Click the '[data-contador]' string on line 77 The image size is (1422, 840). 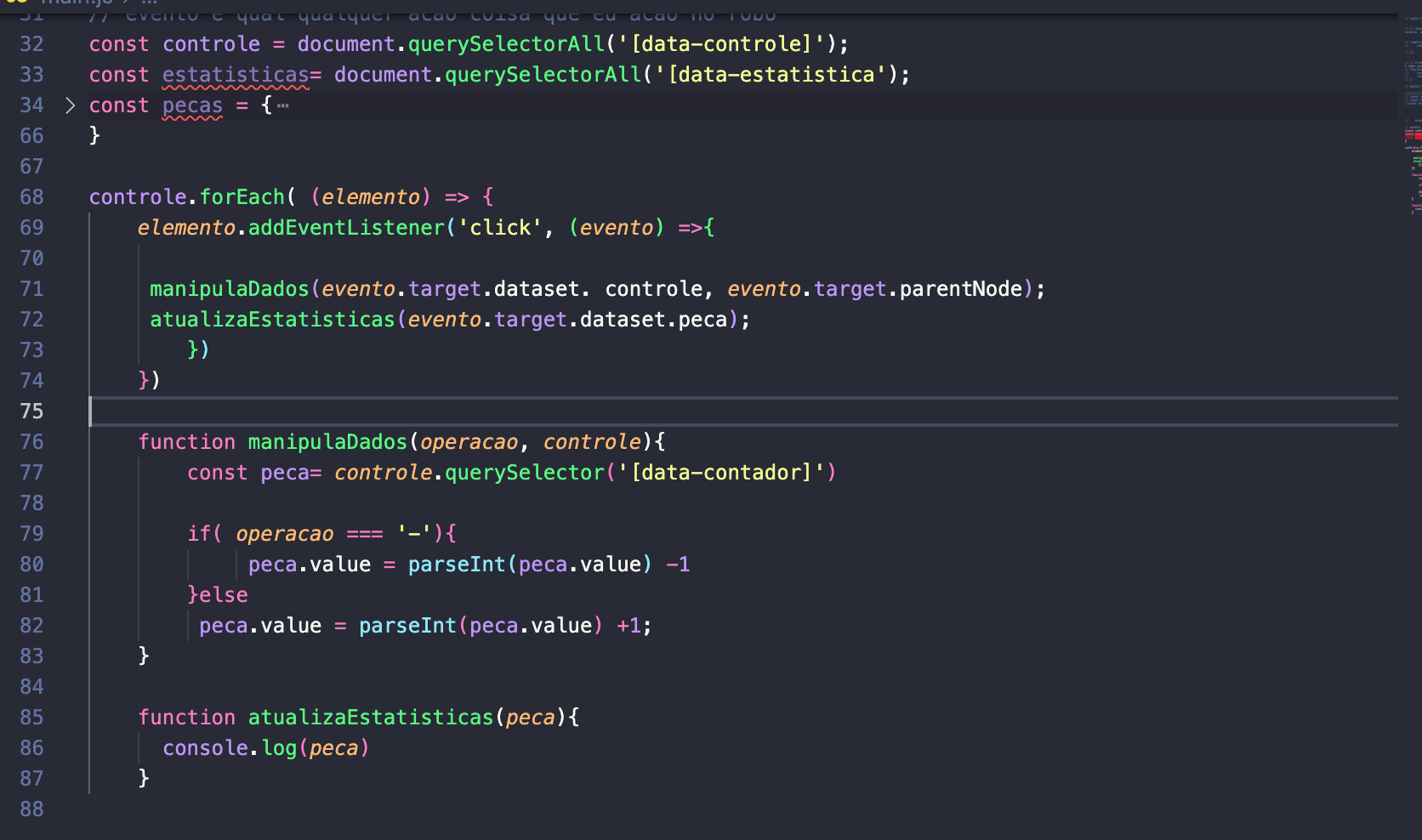[x=721, y=473]
